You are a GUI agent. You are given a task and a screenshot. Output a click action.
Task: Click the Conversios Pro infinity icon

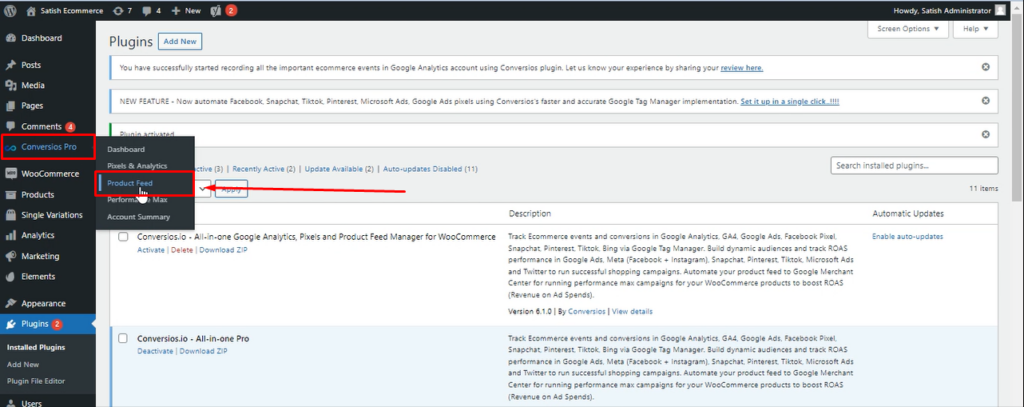(x=10, y=147)
